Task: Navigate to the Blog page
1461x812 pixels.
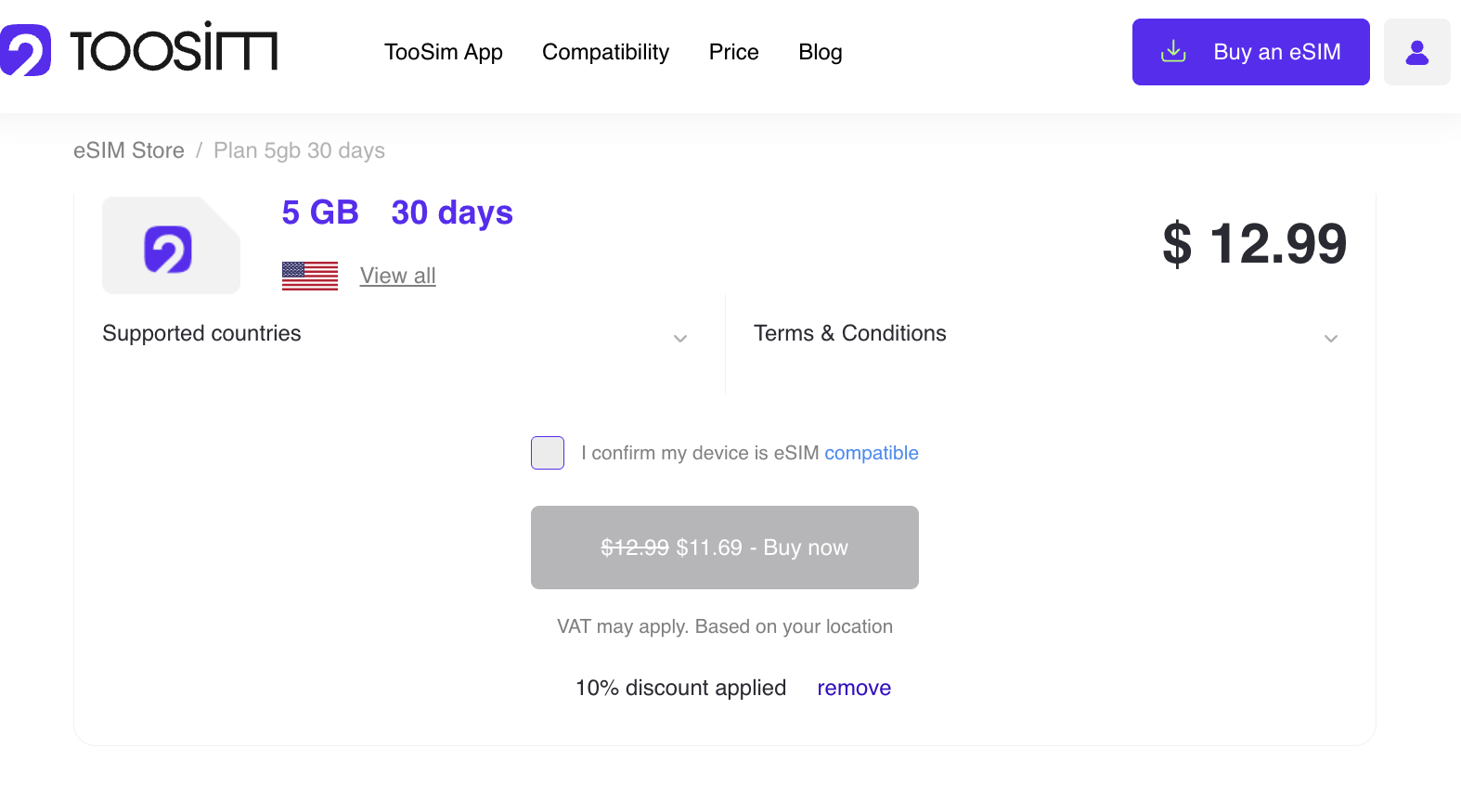Action: (820, 52)
